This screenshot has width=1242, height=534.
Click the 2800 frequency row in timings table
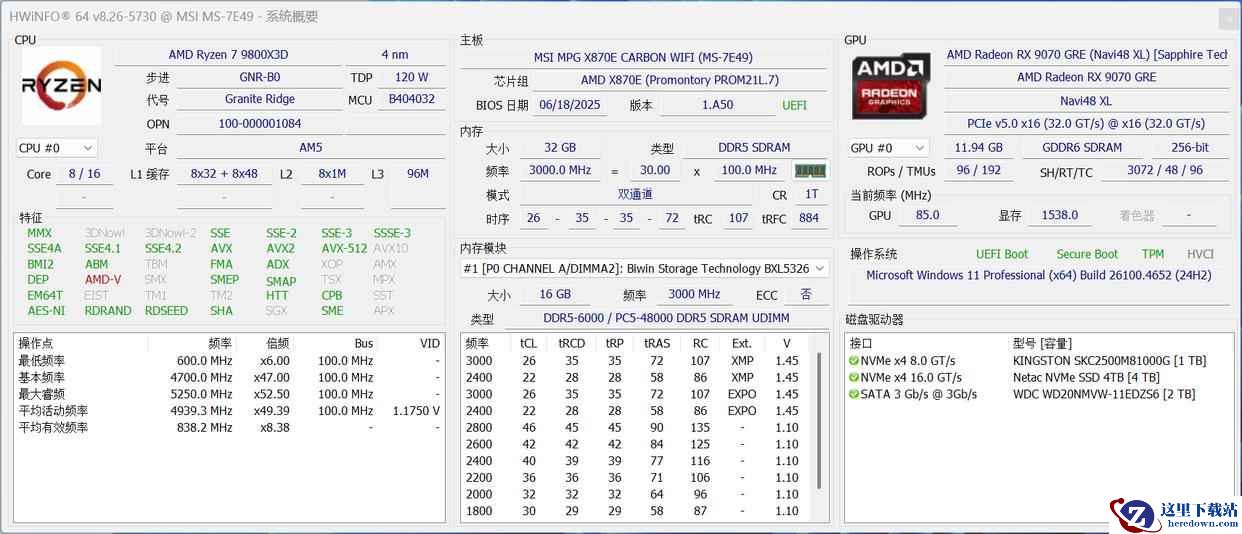tap(638, 428)
